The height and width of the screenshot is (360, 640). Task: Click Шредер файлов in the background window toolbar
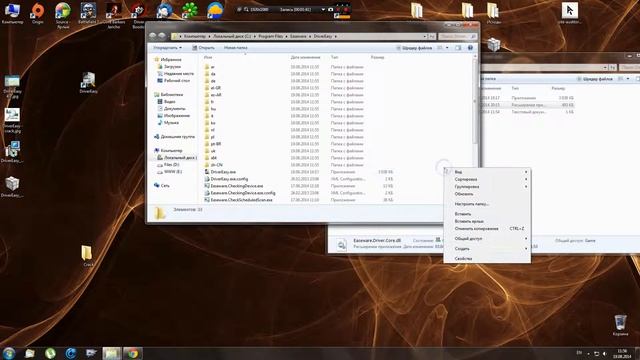tap(595, 79)
